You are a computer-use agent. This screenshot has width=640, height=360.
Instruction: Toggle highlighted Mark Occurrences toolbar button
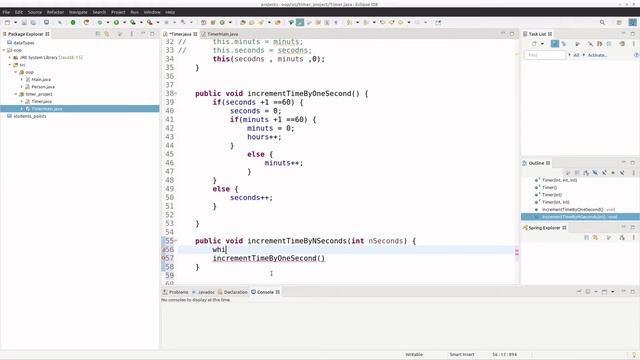click(x=300, y=22)
